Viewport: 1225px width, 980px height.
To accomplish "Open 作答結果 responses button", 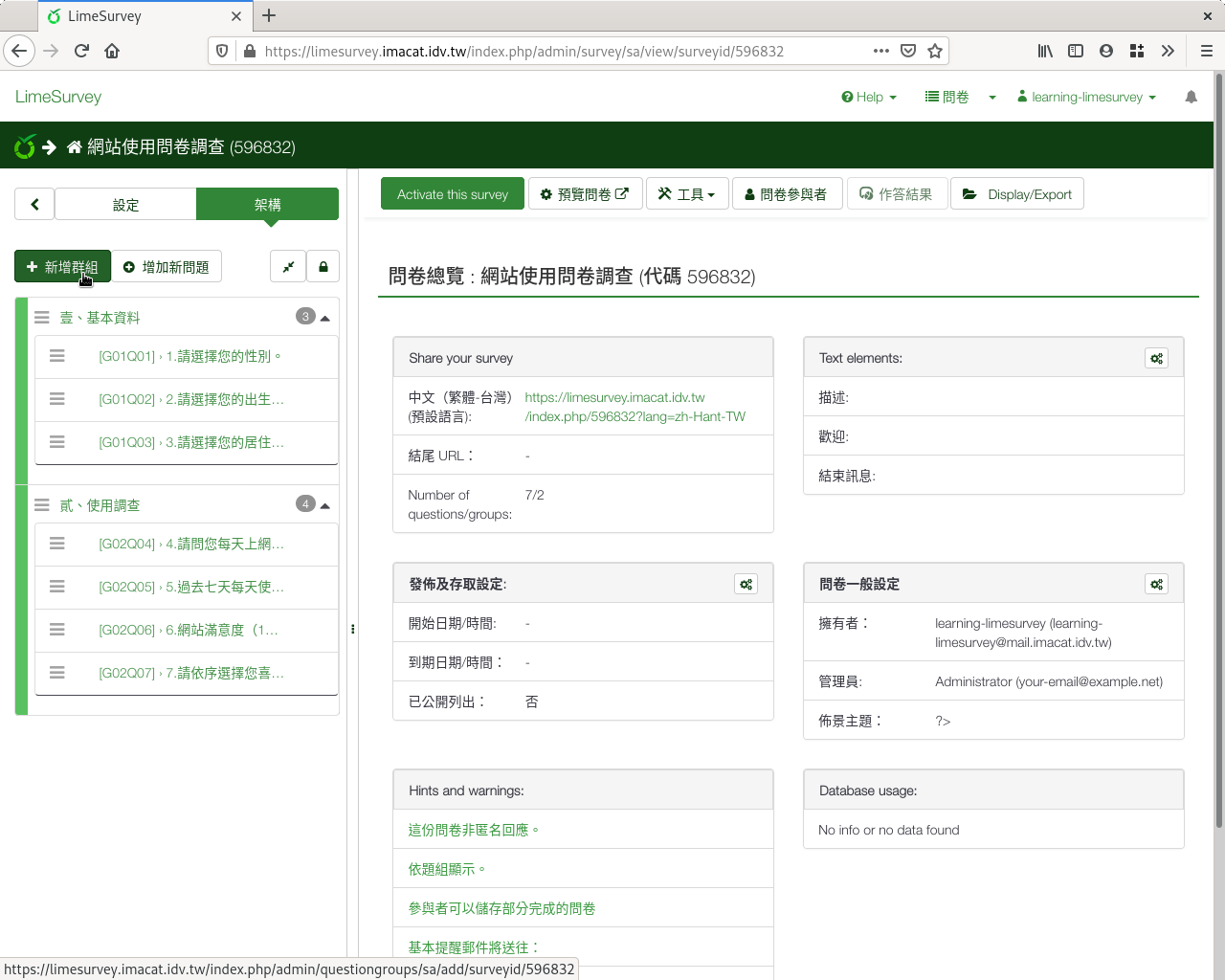I will (896, 194).
